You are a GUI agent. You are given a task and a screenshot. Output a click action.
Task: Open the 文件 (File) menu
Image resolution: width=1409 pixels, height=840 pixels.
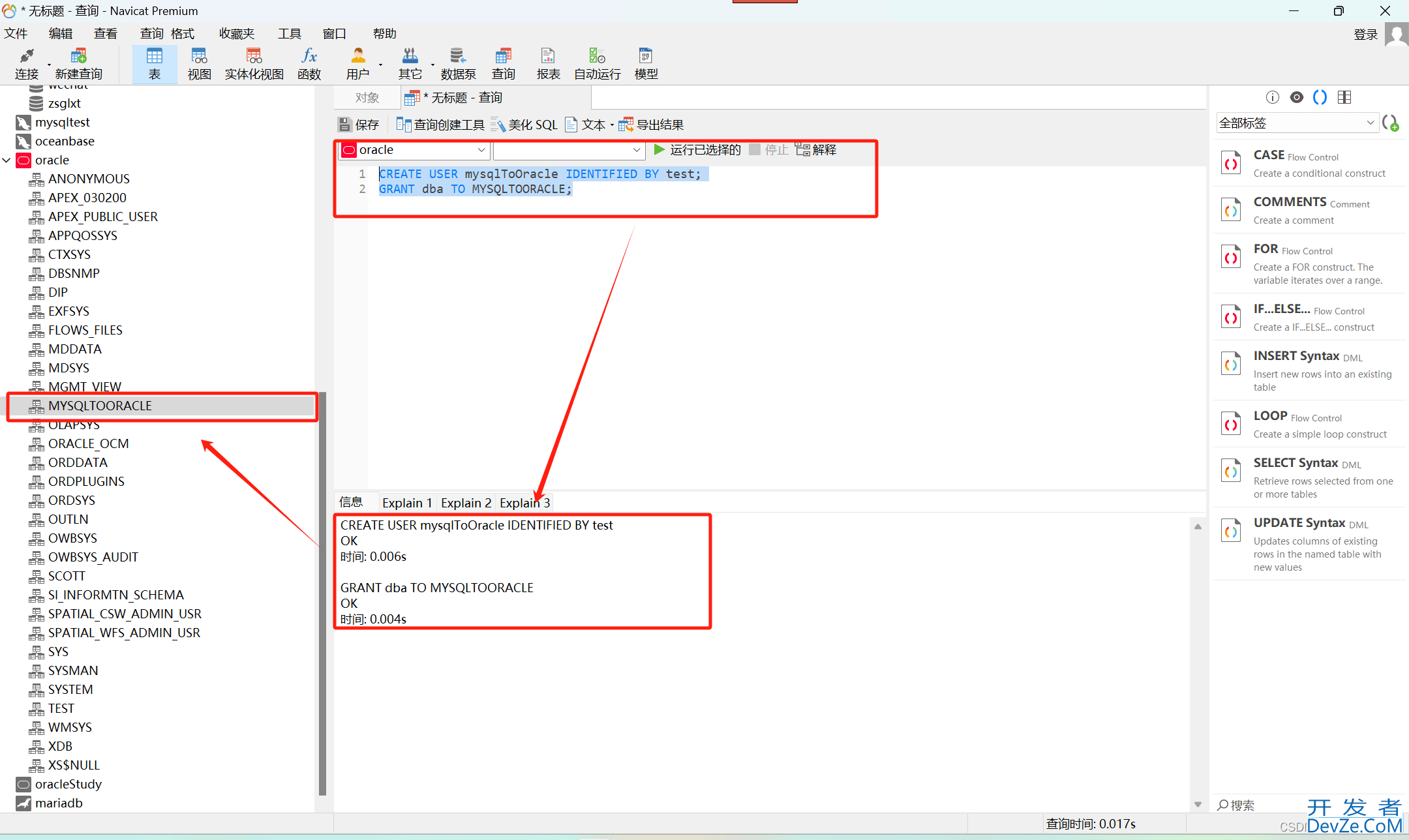(x=16, y=33)
